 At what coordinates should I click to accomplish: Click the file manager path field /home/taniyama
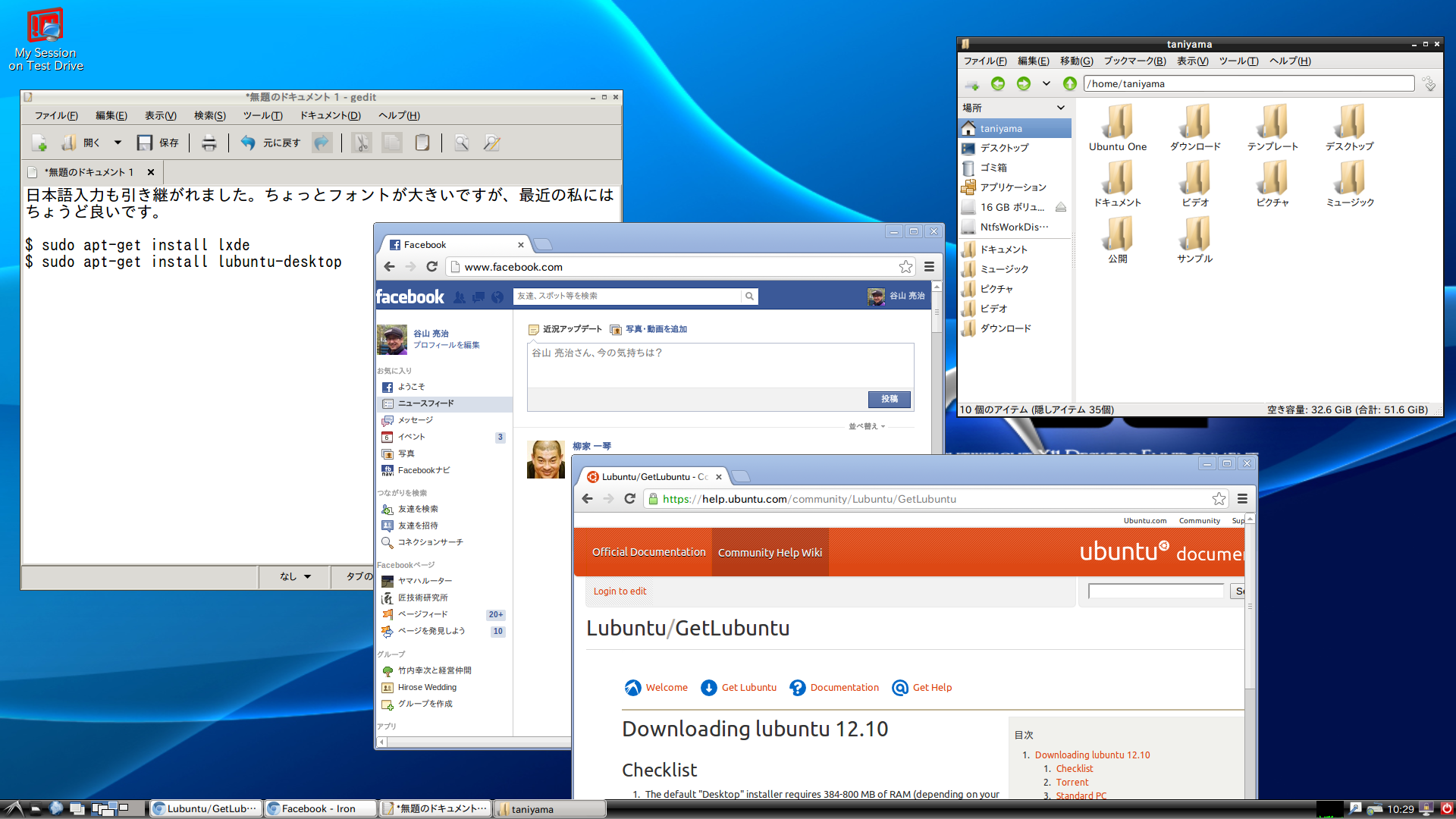[x=1249, y=83]
